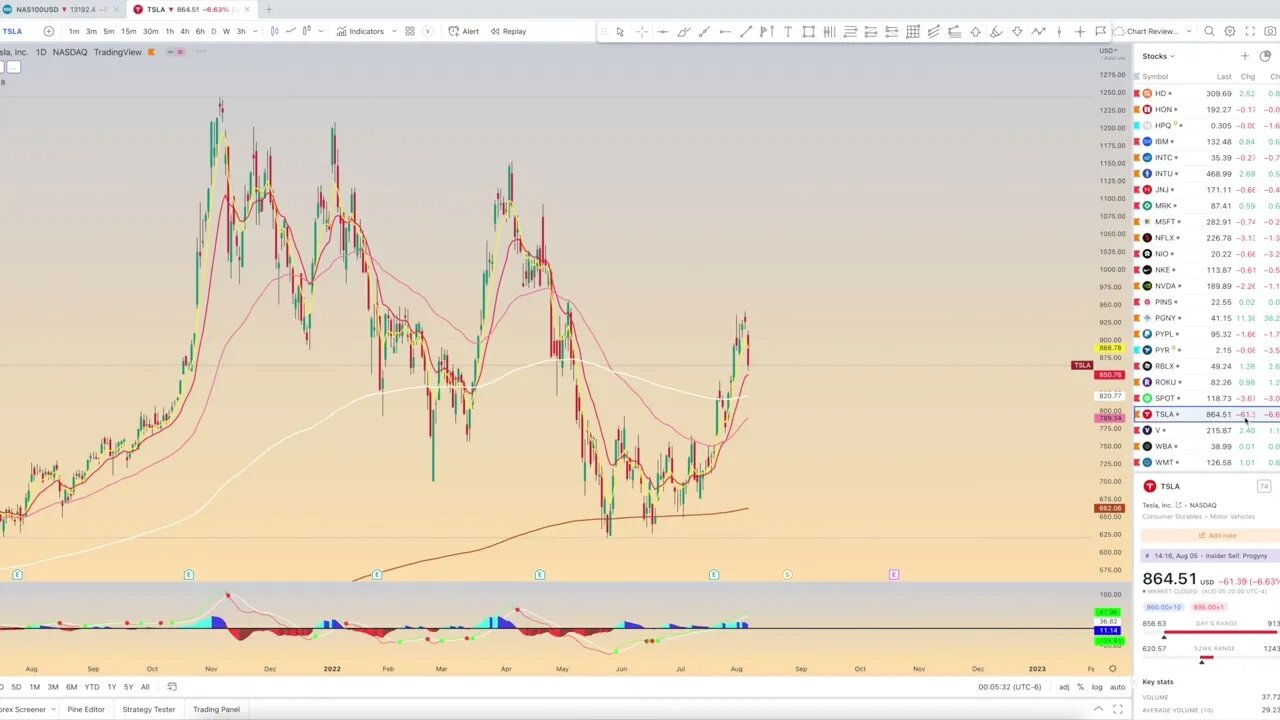Enter fullscreen mode

pos(1250,31)
